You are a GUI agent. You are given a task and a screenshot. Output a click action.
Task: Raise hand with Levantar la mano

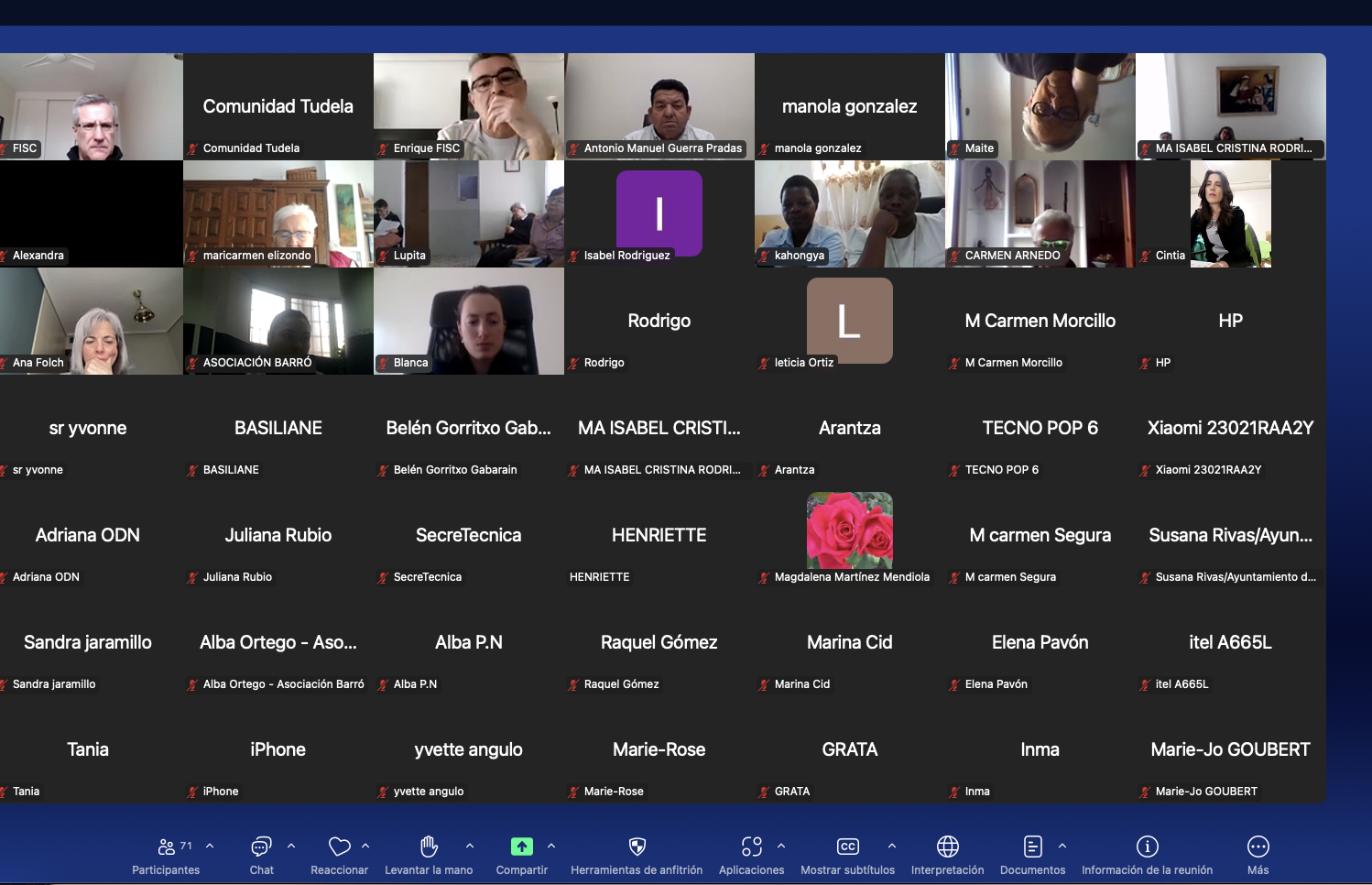(429, 847)
